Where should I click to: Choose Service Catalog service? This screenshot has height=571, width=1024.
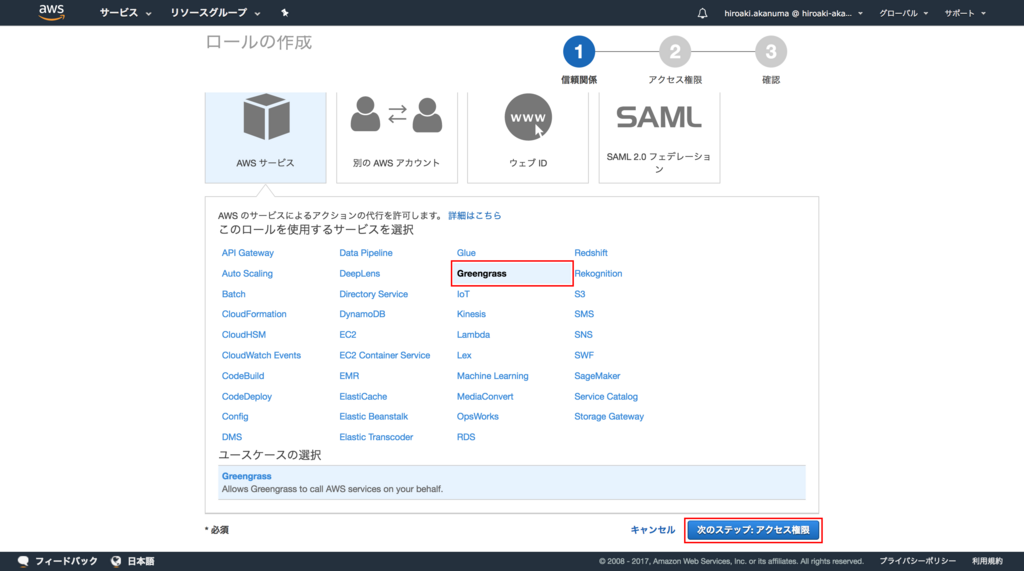[605, 397]
